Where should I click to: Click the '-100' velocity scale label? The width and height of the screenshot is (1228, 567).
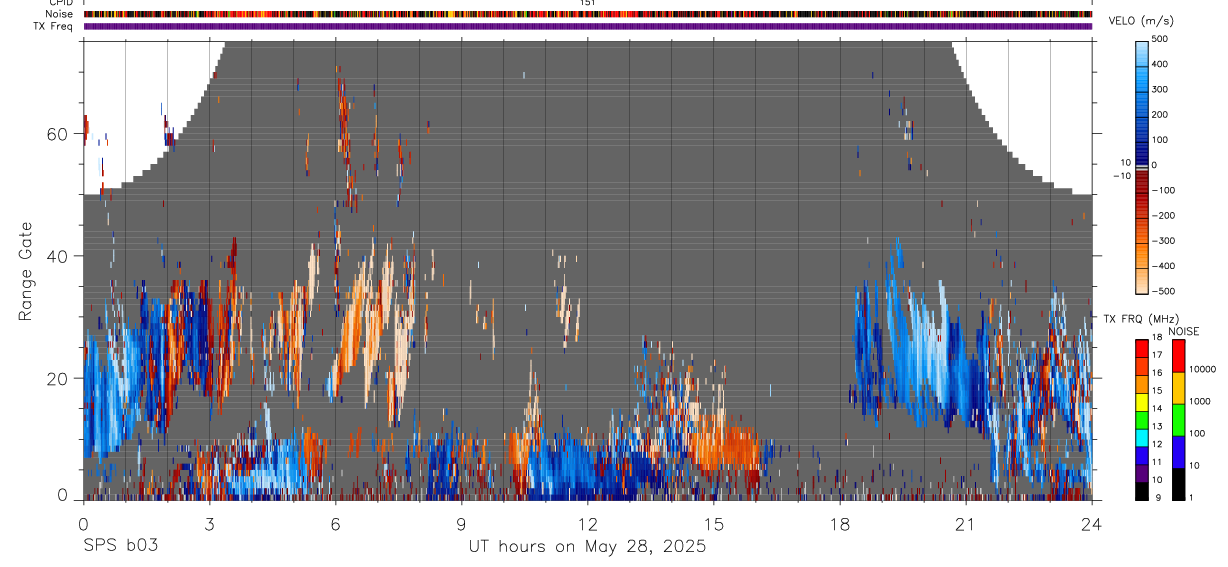click(1163, 190)
